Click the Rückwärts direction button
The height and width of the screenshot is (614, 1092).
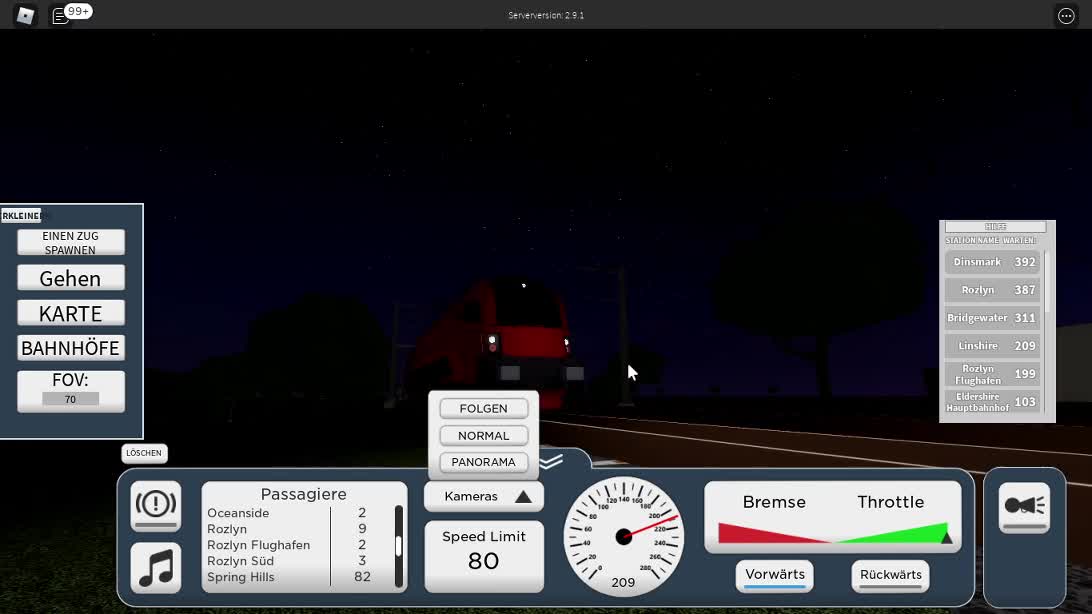[890, 576]
